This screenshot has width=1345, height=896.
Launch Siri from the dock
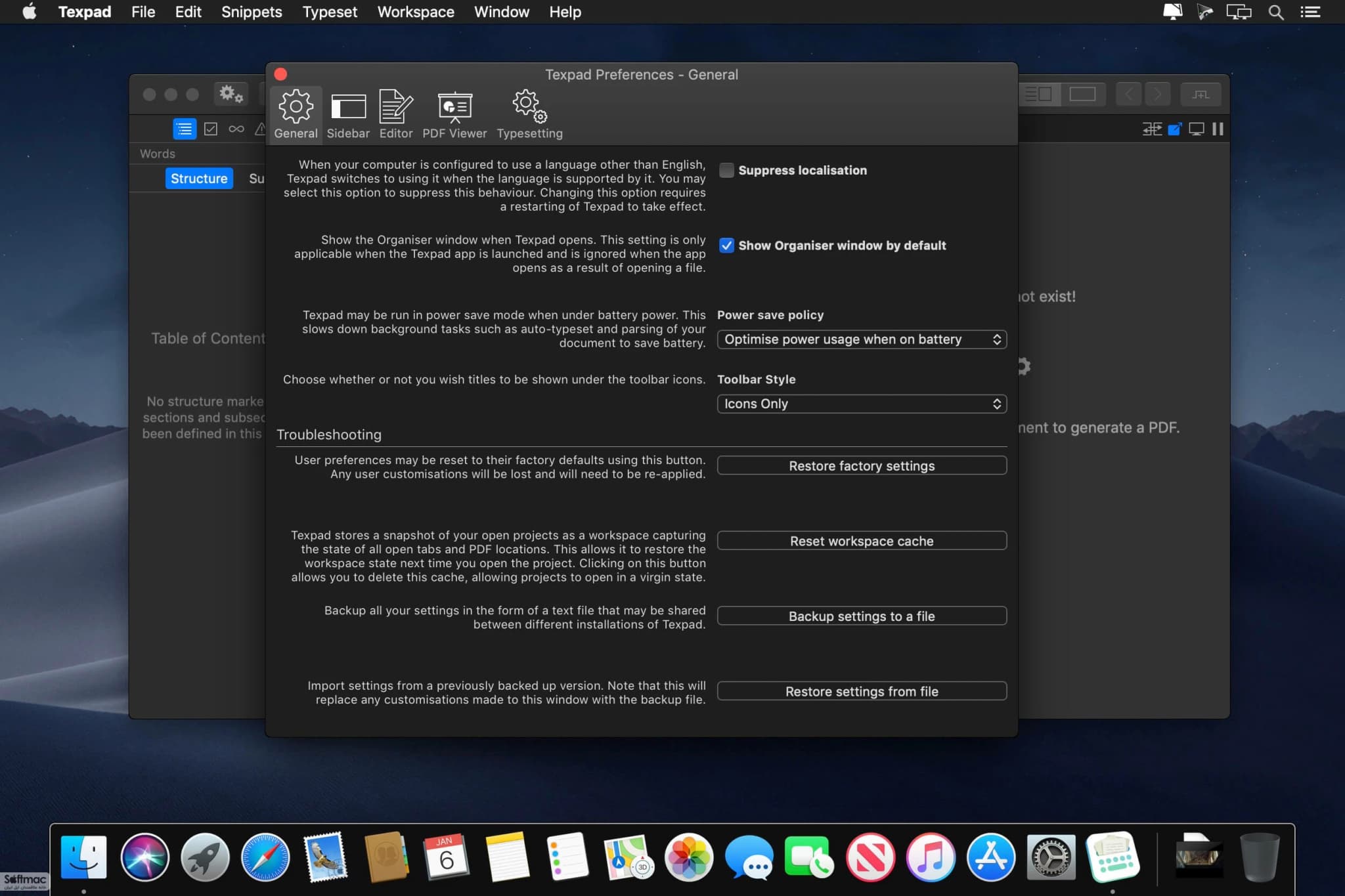pyautogui.click(x=144, y=857)
